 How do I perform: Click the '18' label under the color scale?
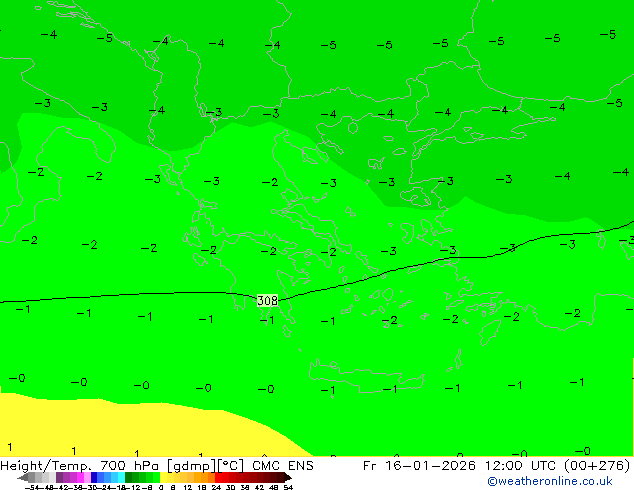(x=202, y=487)
